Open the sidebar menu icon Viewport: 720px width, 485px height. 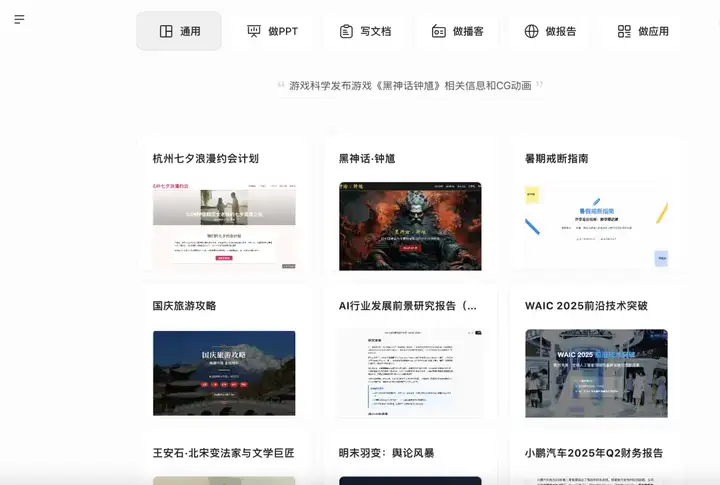(19, 19)
